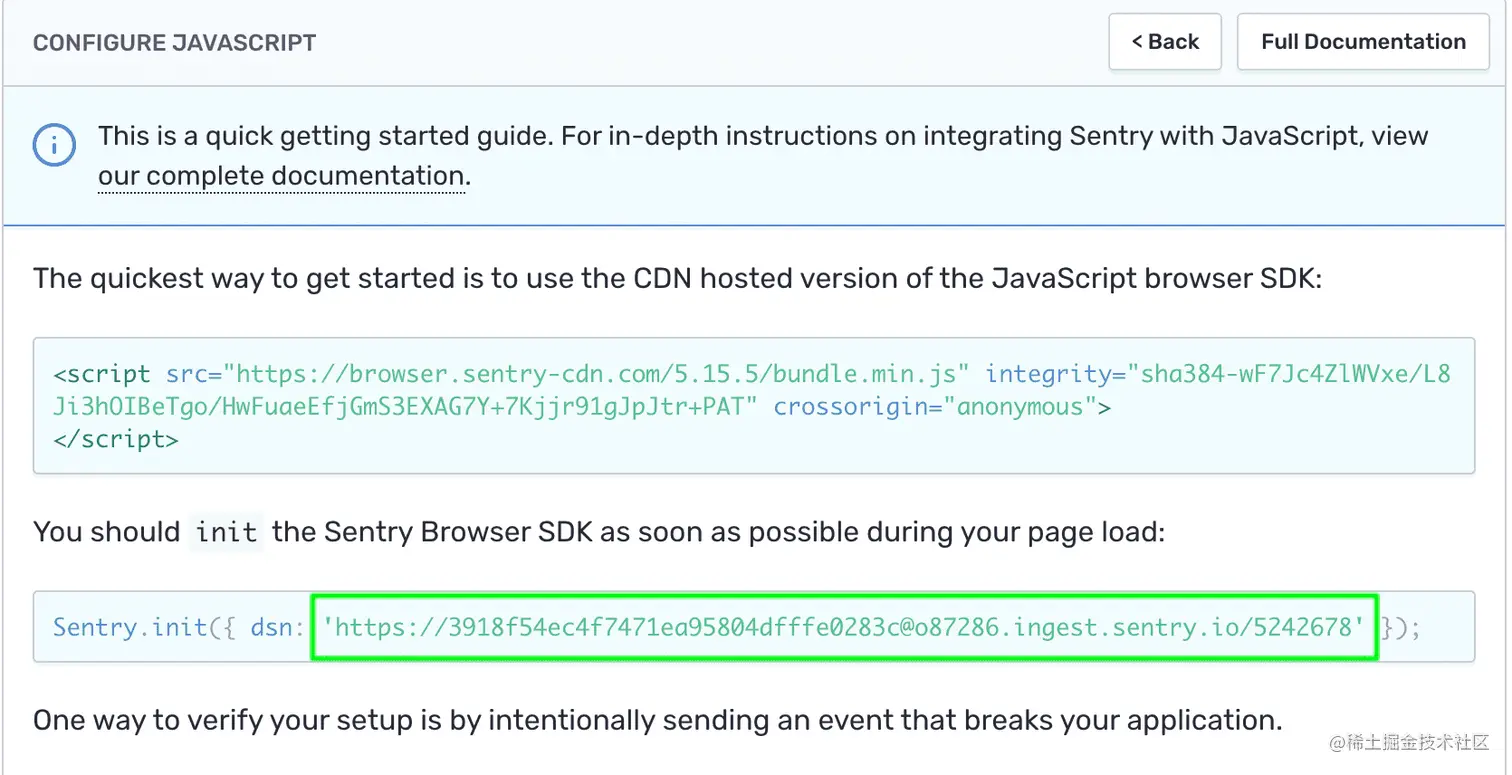Click the sha384 integrity hash value
The image size is (1512, 775).
1289,375
